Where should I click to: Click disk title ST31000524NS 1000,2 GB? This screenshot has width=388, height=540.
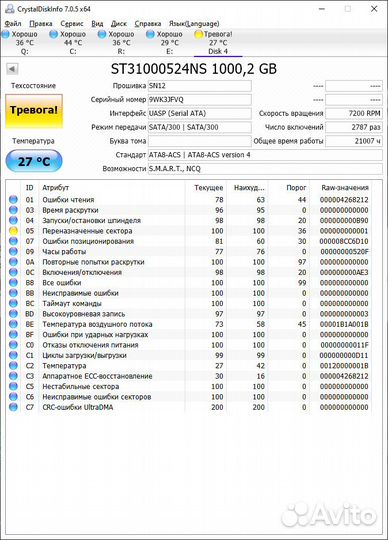pyautogui.click(x=194, y=69)
